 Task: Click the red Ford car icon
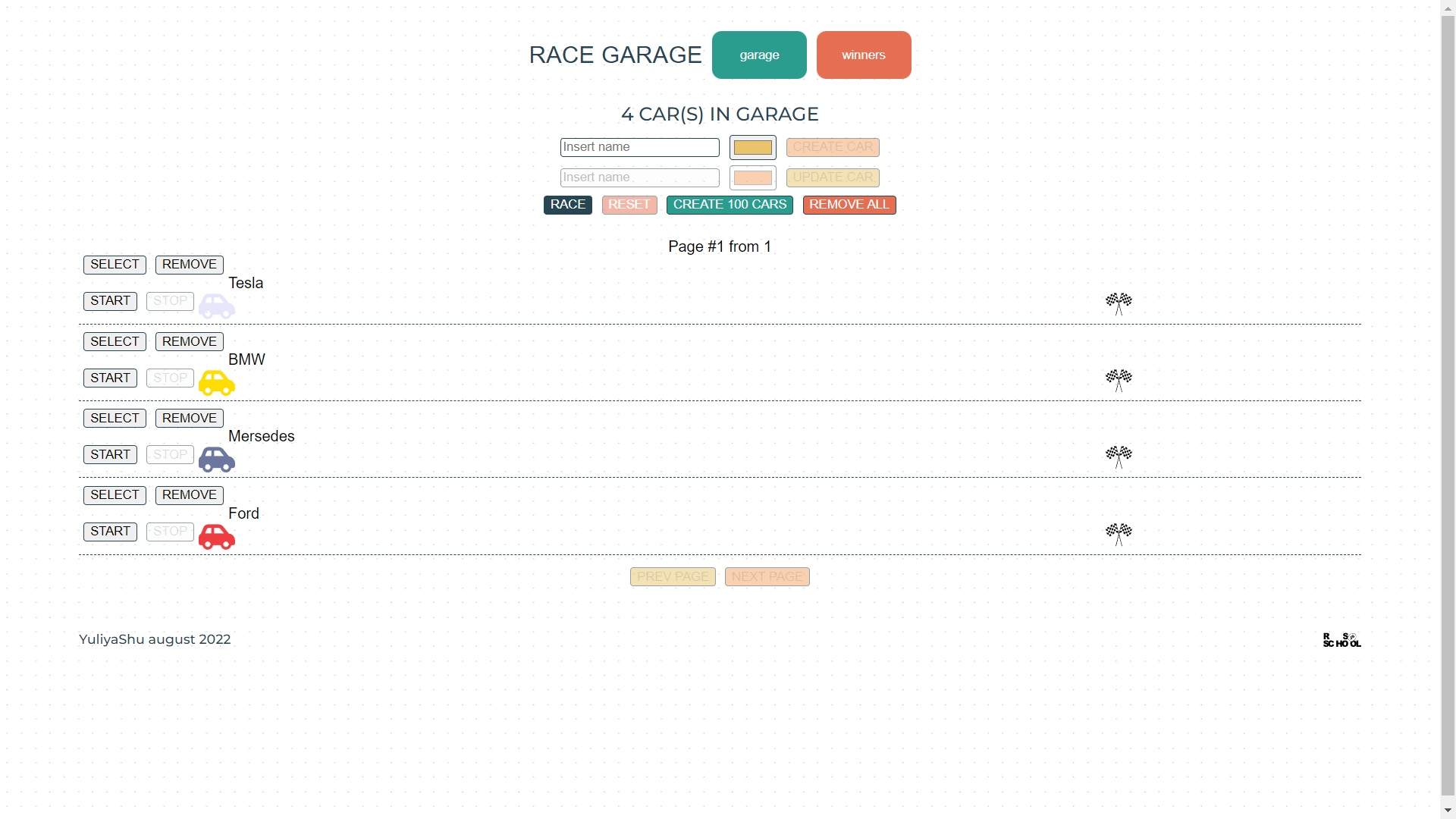(217, 537)
